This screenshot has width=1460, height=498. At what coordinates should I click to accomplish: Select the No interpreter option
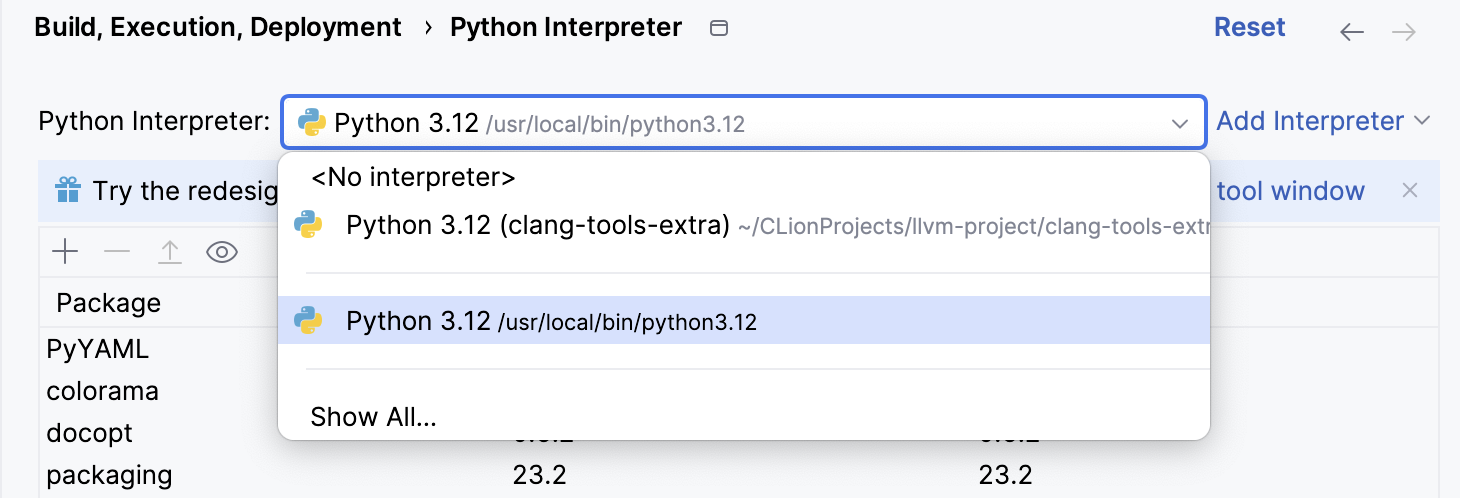point(413,178)
